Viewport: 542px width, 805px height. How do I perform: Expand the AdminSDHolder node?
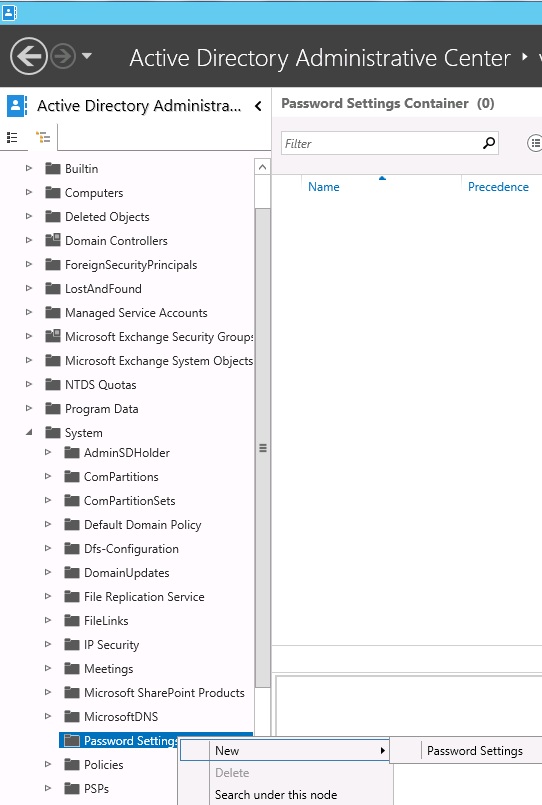pyautogui.click(x=48, y=452)
